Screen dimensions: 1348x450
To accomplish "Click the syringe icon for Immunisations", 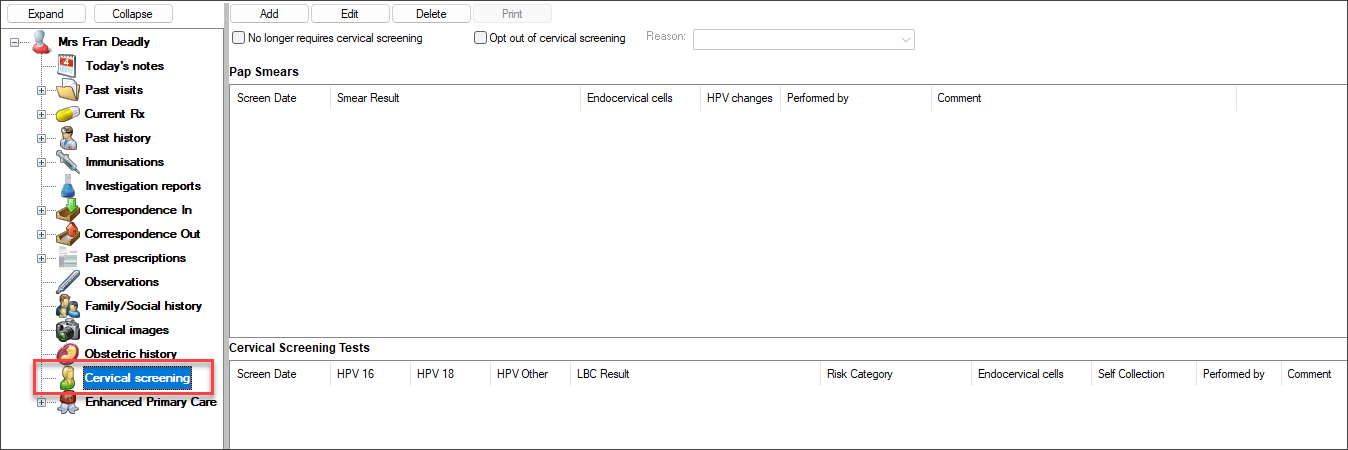I will pyautogui.click(x=67, y=162).
